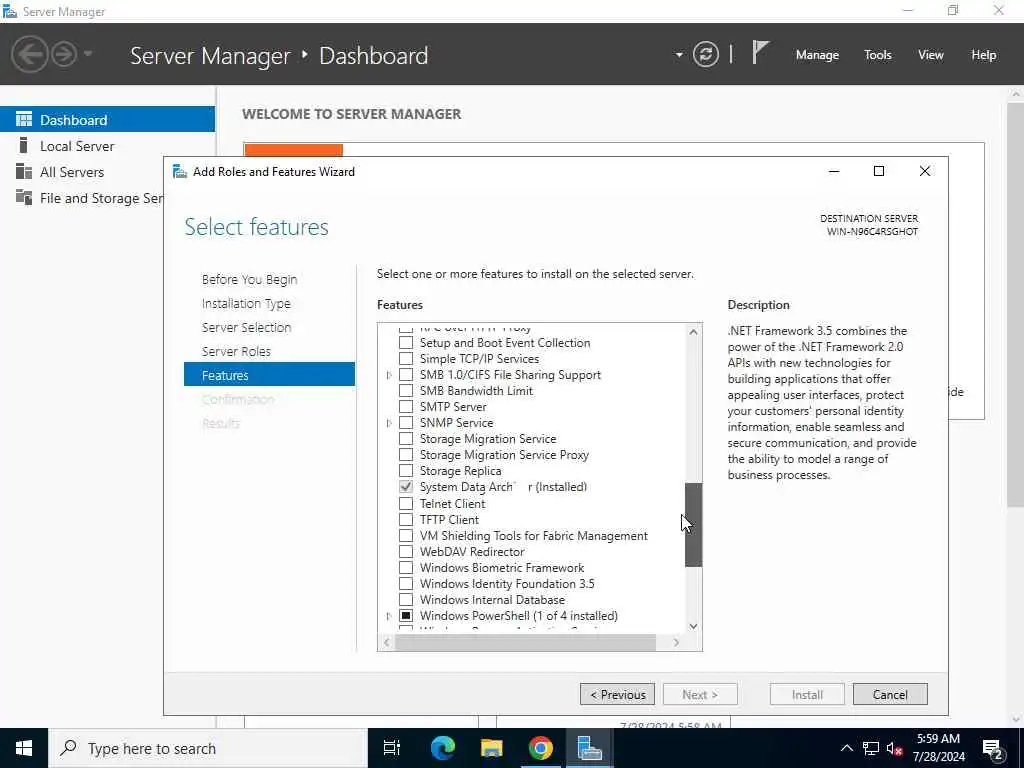Click features vertical scrollbar thumb
This screenshot has height=768, width=1024.
[694, 525]
